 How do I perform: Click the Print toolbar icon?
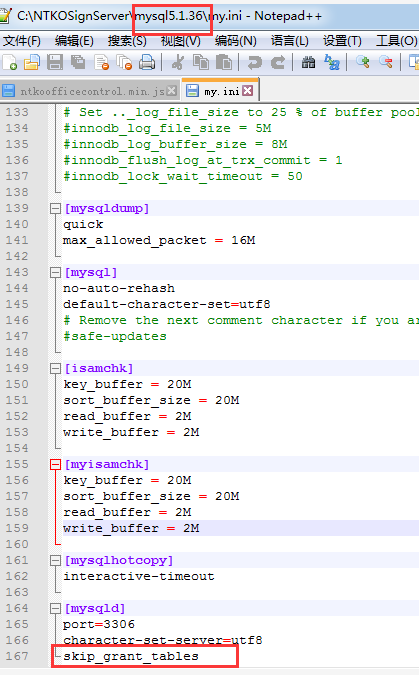click(147, 62)
